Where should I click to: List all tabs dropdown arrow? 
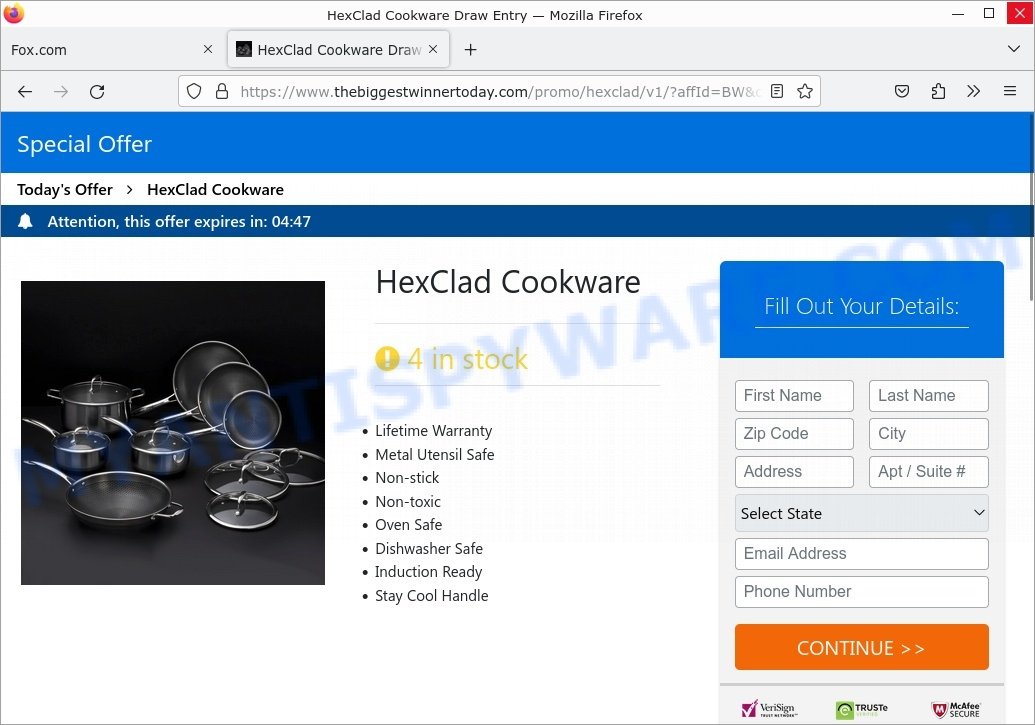coord(1014,49)
